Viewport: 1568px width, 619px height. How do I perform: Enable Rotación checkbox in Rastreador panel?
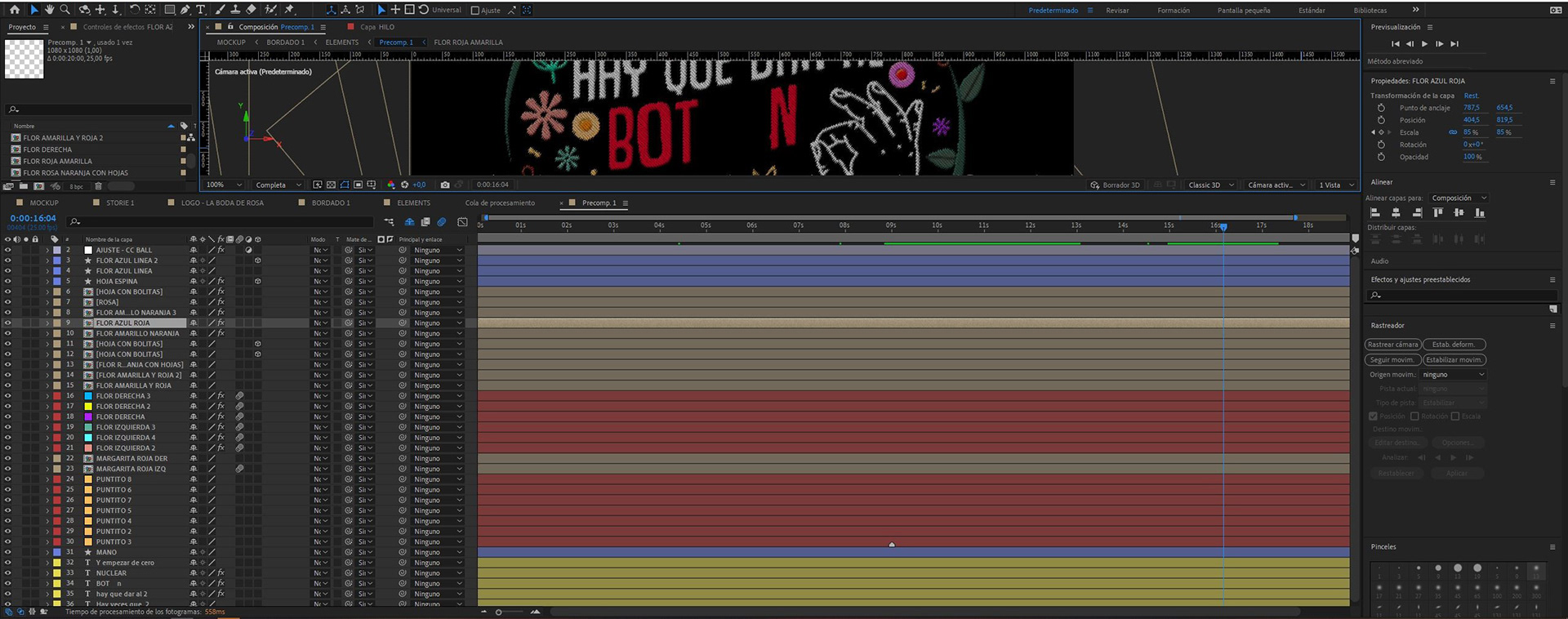coord(1415,416)
